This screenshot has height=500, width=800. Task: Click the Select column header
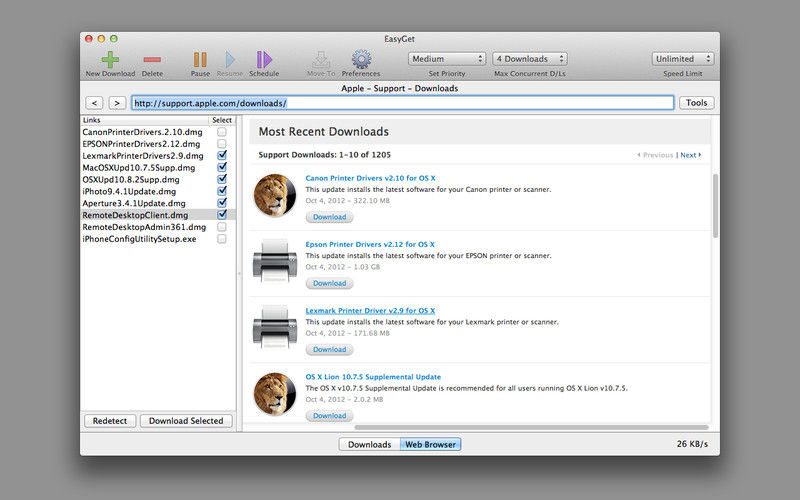pos(222,120)
